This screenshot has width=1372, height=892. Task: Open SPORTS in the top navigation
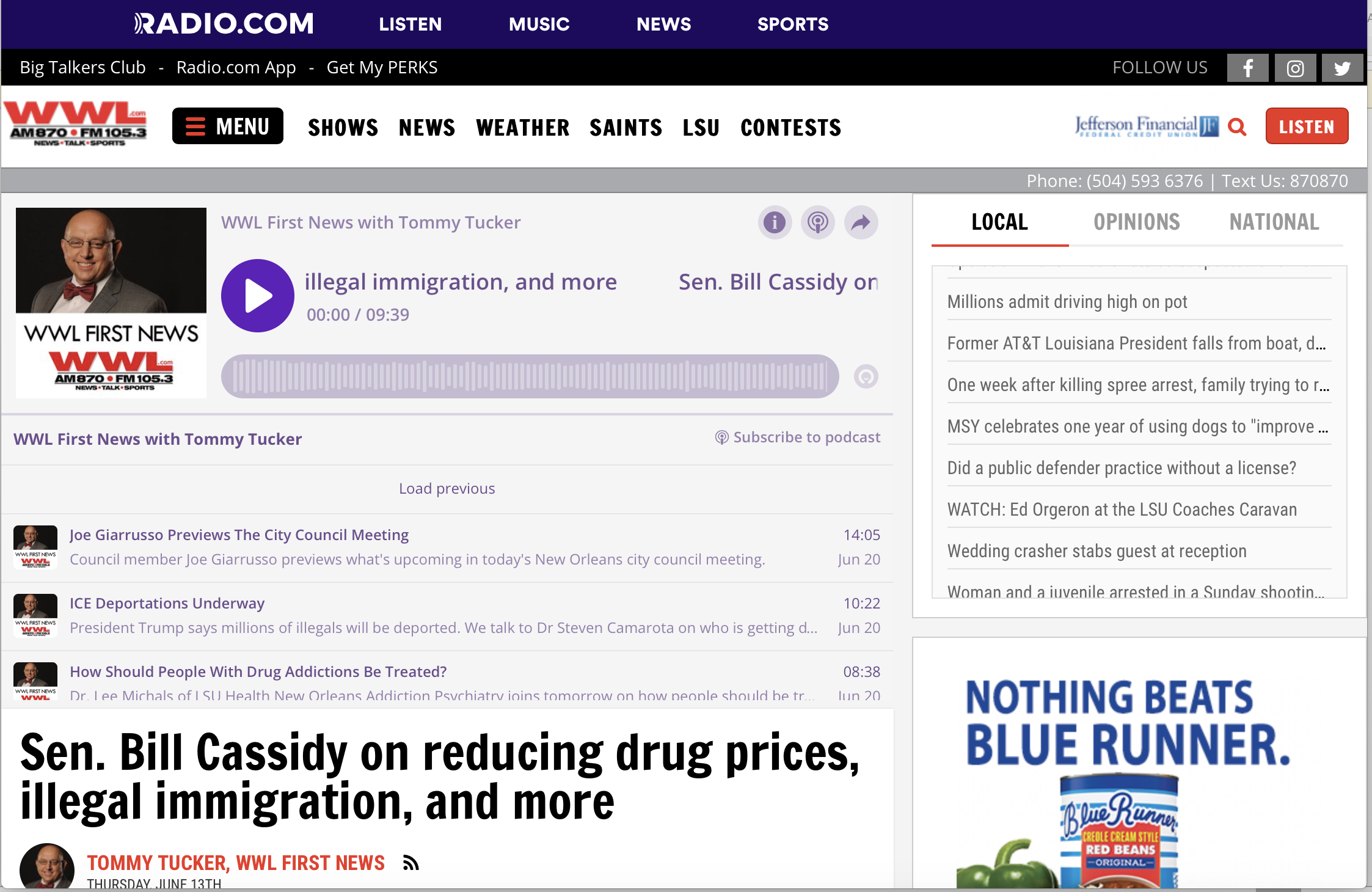pos(793,24)
